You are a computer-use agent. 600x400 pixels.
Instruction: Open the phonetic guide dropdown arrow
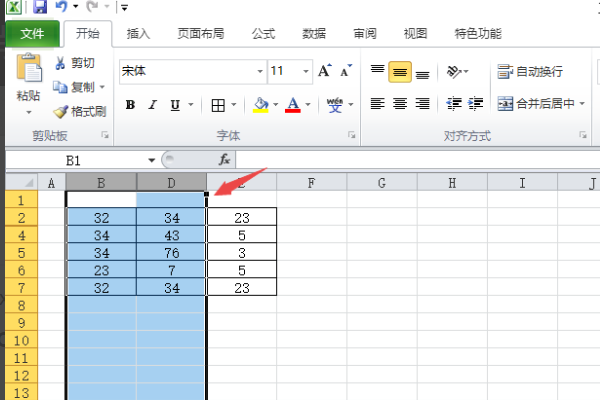click(351, 104)
